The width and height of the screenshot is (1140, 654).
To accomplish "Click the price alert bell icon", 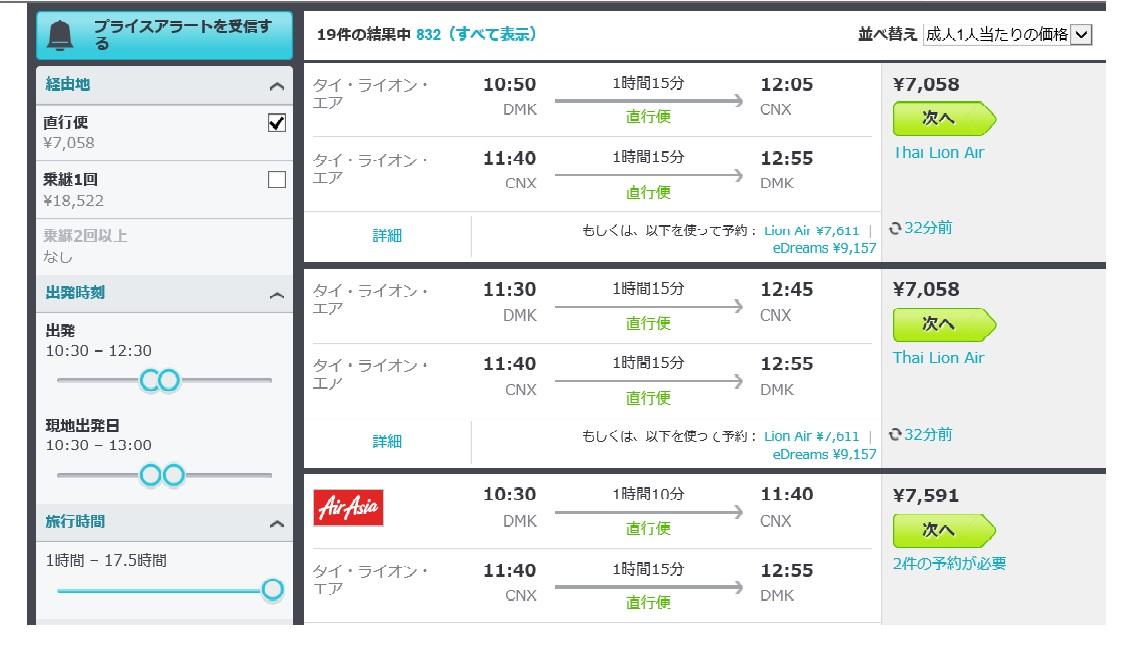I will point(61,35).
